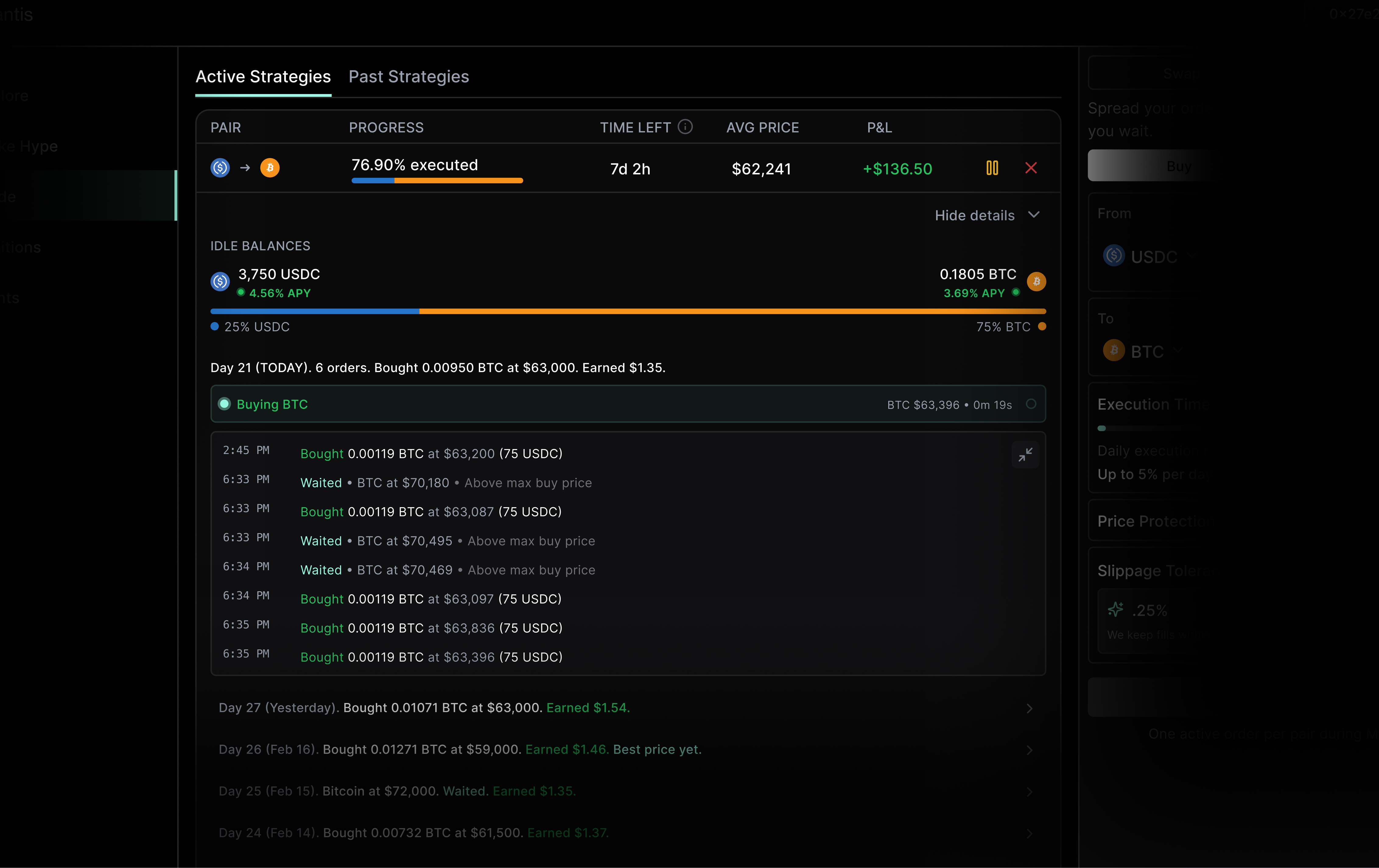Screen dimensions: 1379x868
Task: Click the PAIR column header
Action: pos(226,127)
